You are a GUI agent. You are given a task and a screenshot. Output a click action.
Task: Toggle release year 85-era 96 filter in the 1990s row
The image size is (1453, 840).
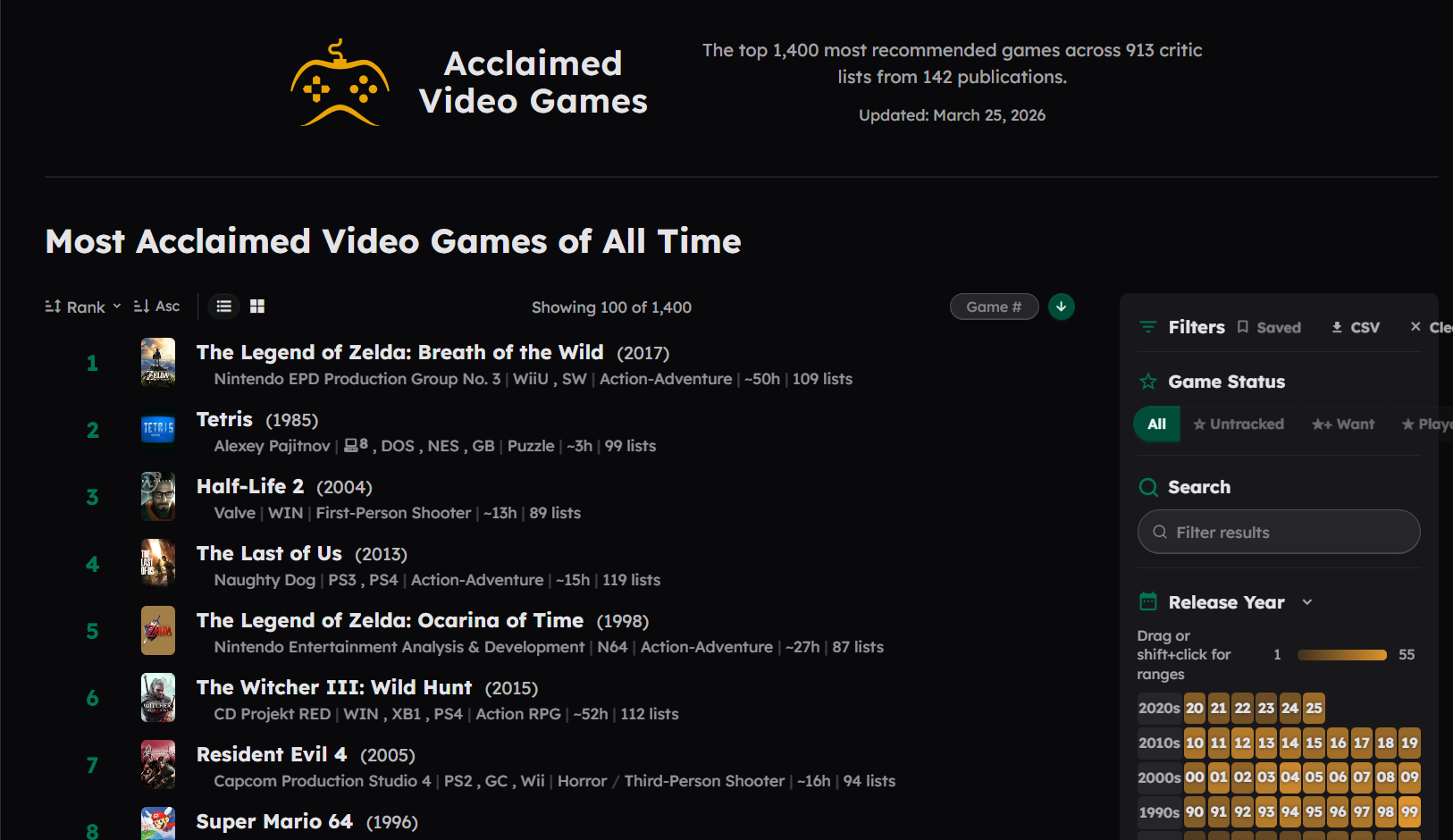pyautogui.click(x=1338, y=812)
